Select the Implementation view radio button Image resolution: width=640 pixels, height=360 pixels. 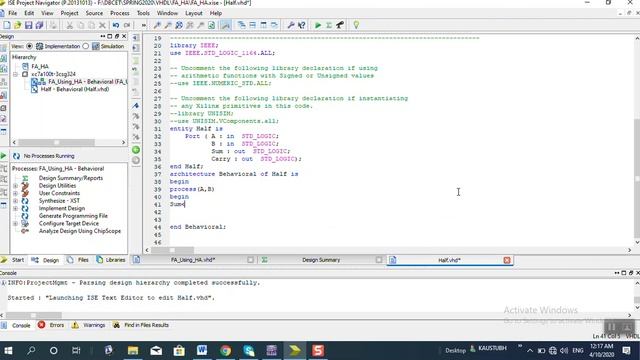(x=29, y=46)
